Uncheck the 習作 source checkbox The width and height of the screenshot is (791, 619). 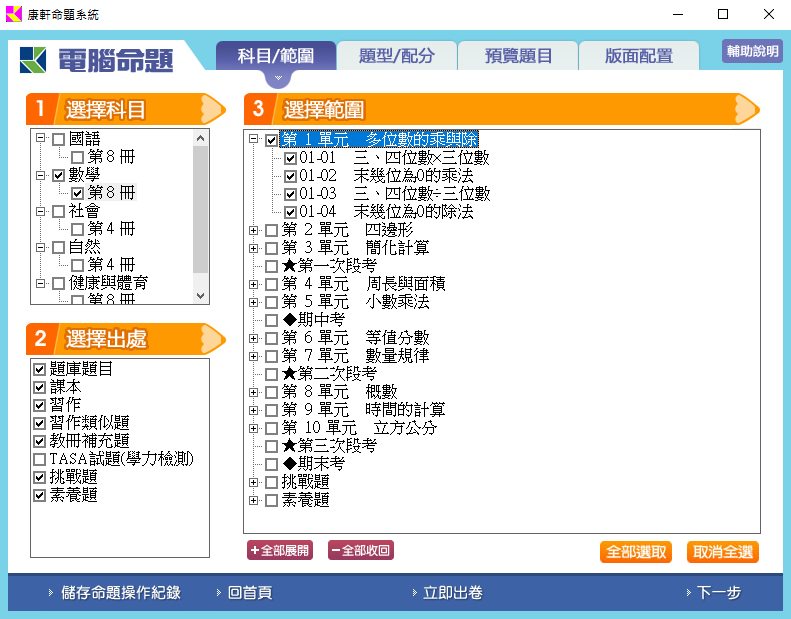pos(39,406)
